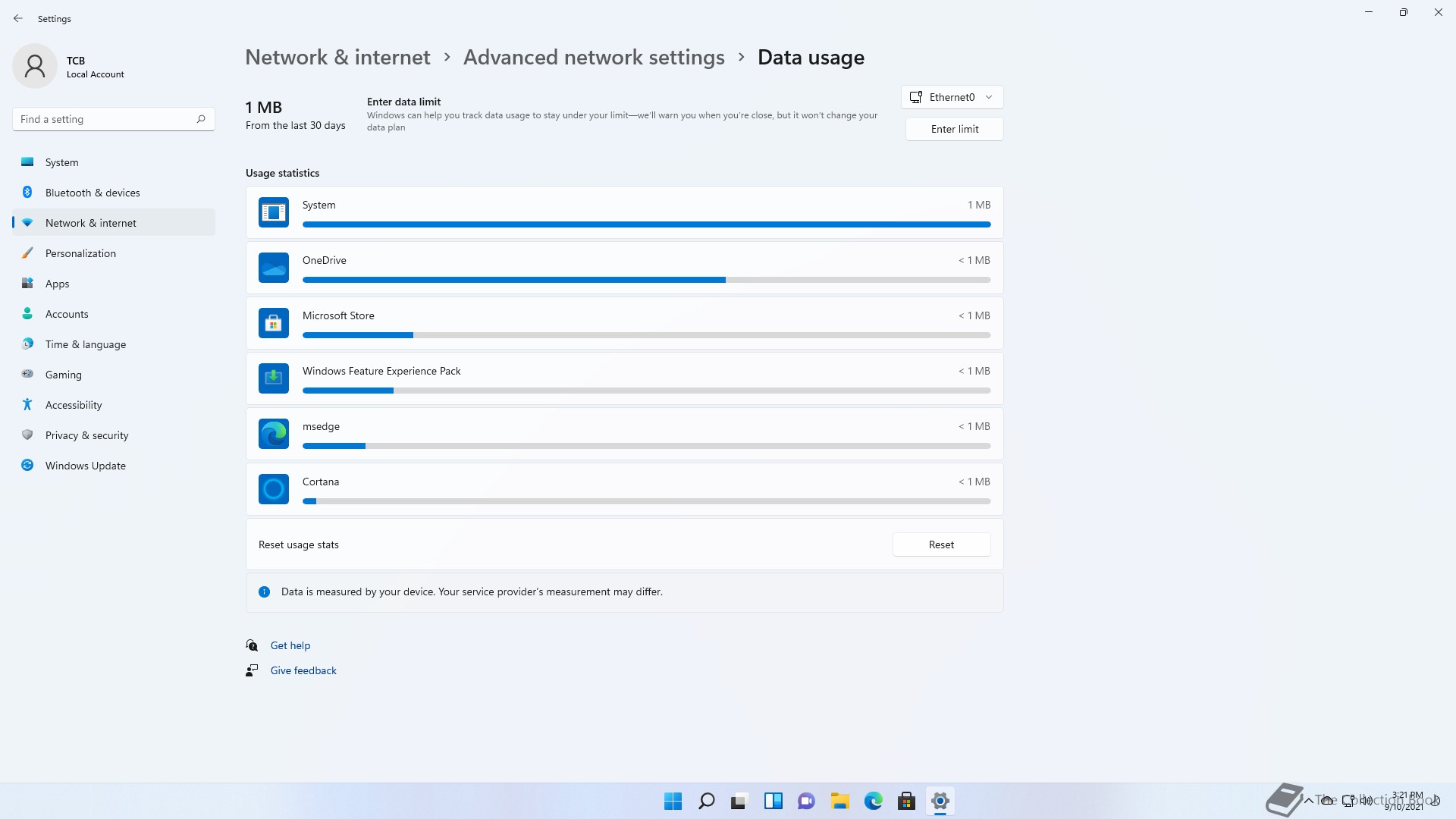Open File Explorer from the taskbar
The height and width of the screenshot is (819, 1456).
(839, 801)
